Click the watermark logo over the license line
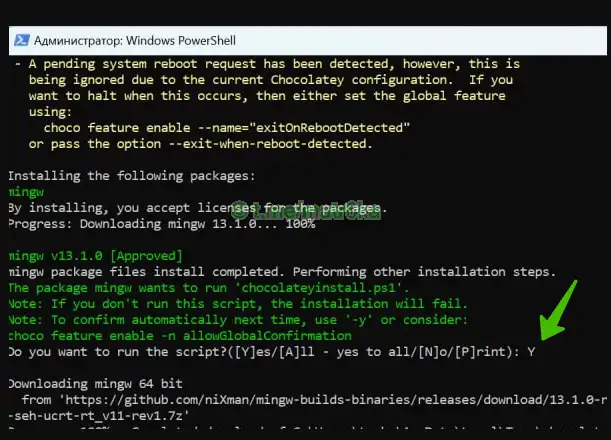Viewport: 611px width, 440px height. [305, 210]
